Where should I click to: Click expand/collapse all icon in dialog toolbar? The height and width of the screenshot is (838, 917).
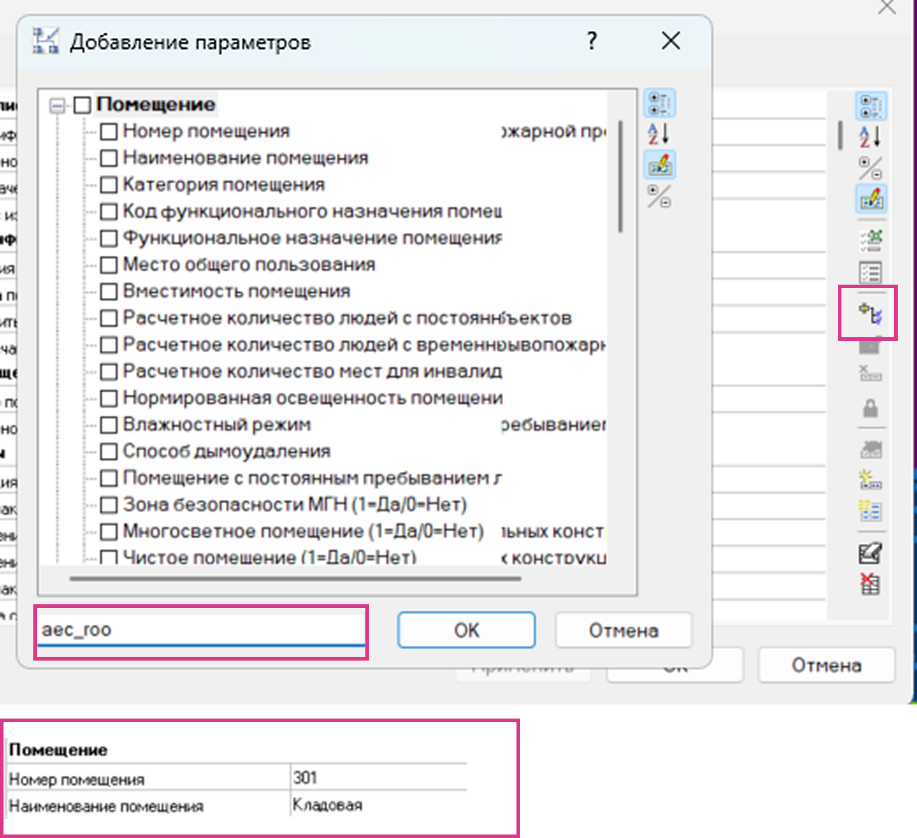coord(659,196)
